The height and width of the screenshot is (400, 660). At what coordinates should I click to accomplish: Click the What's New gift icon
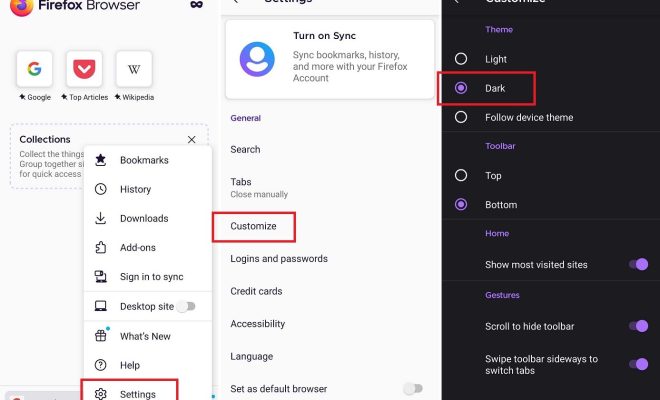(101, 336)
